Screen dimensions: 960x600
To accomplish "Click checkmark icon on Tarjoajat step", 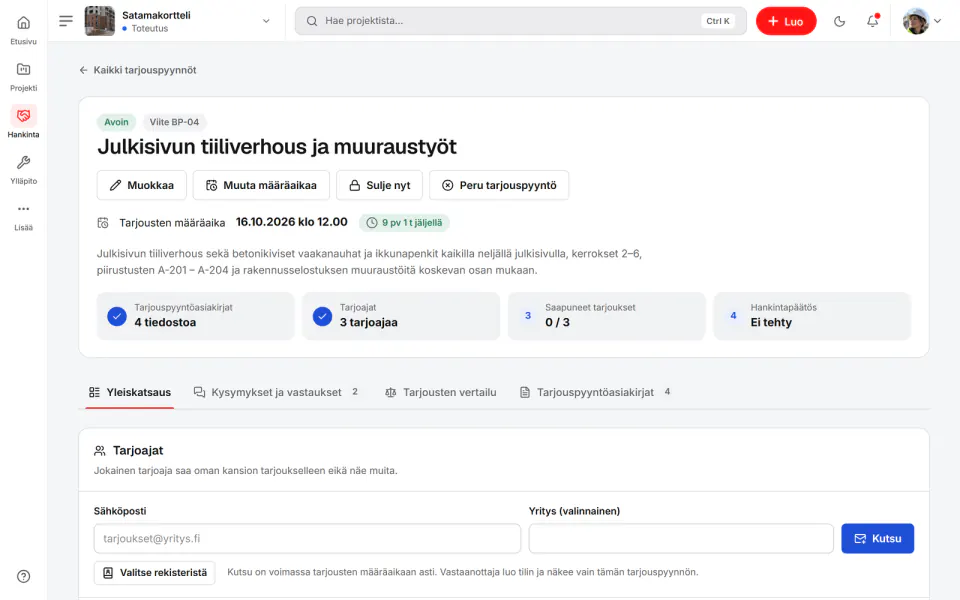I will pos(323,316).
